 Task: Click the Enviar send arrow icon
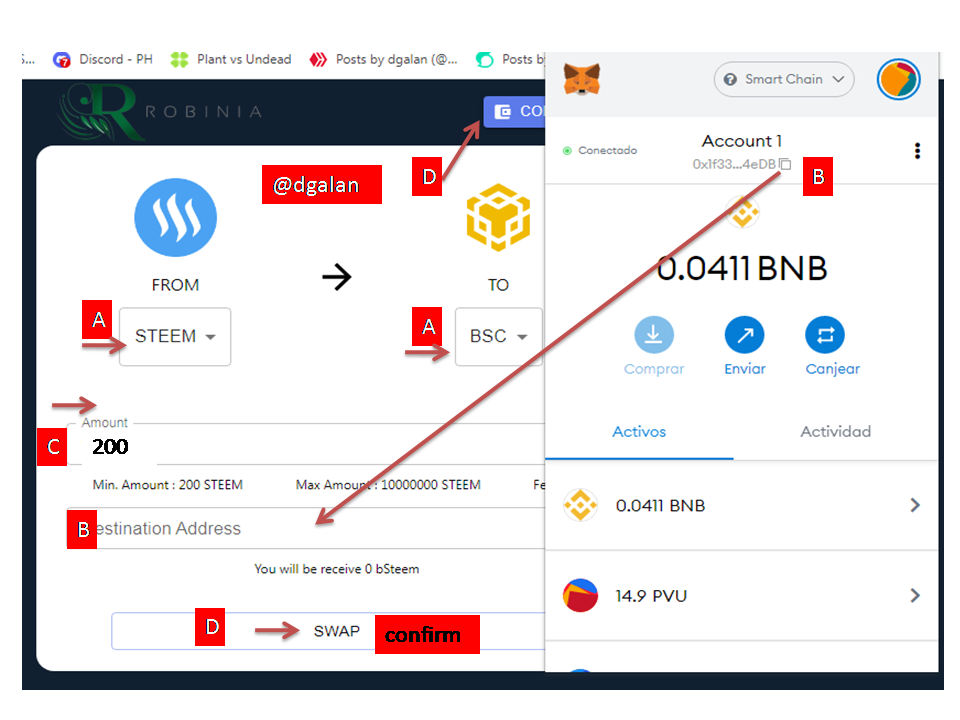pos(744,335)
